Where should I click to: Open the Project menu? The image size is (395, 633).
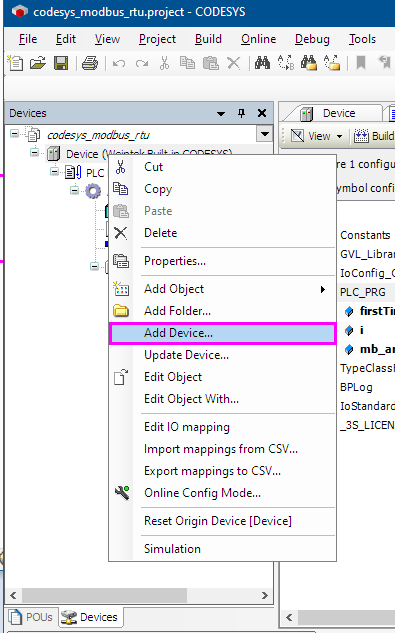(x=157, y=39)
